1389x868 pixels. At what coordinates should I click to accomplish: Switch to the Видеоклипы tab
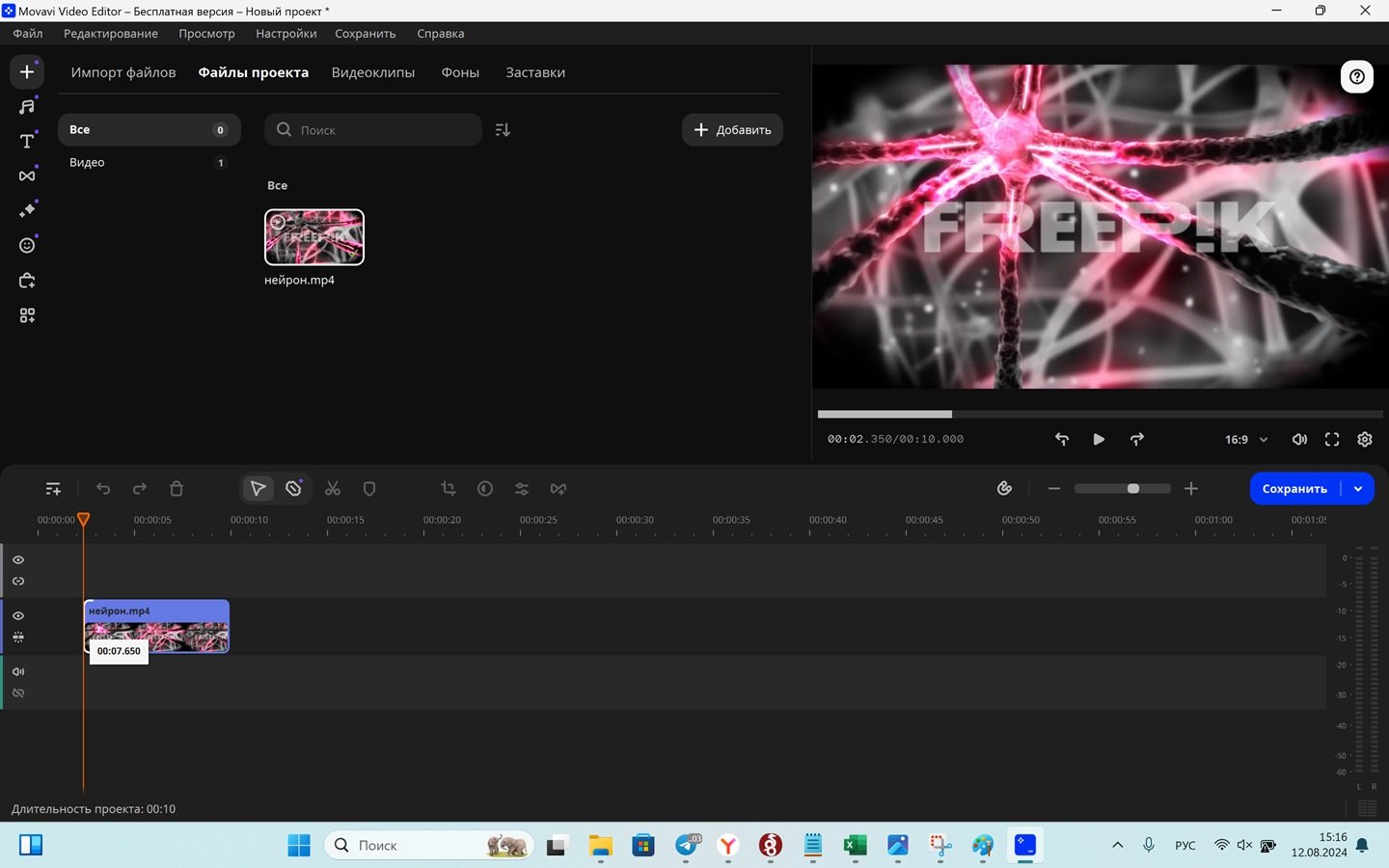tap(373, 72)
